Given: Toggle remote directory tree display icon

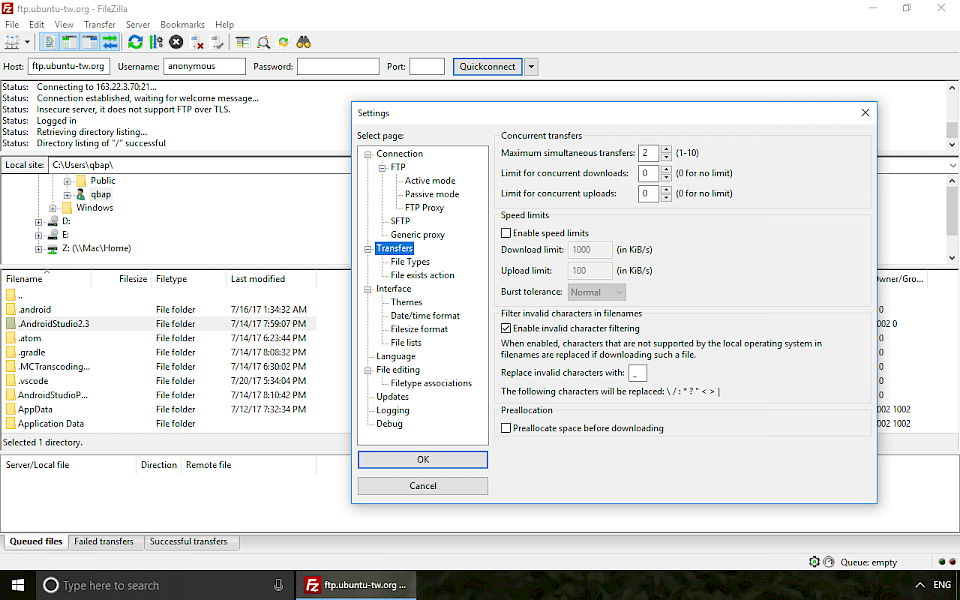Looking at the screenshot, I should pos(89,42).
